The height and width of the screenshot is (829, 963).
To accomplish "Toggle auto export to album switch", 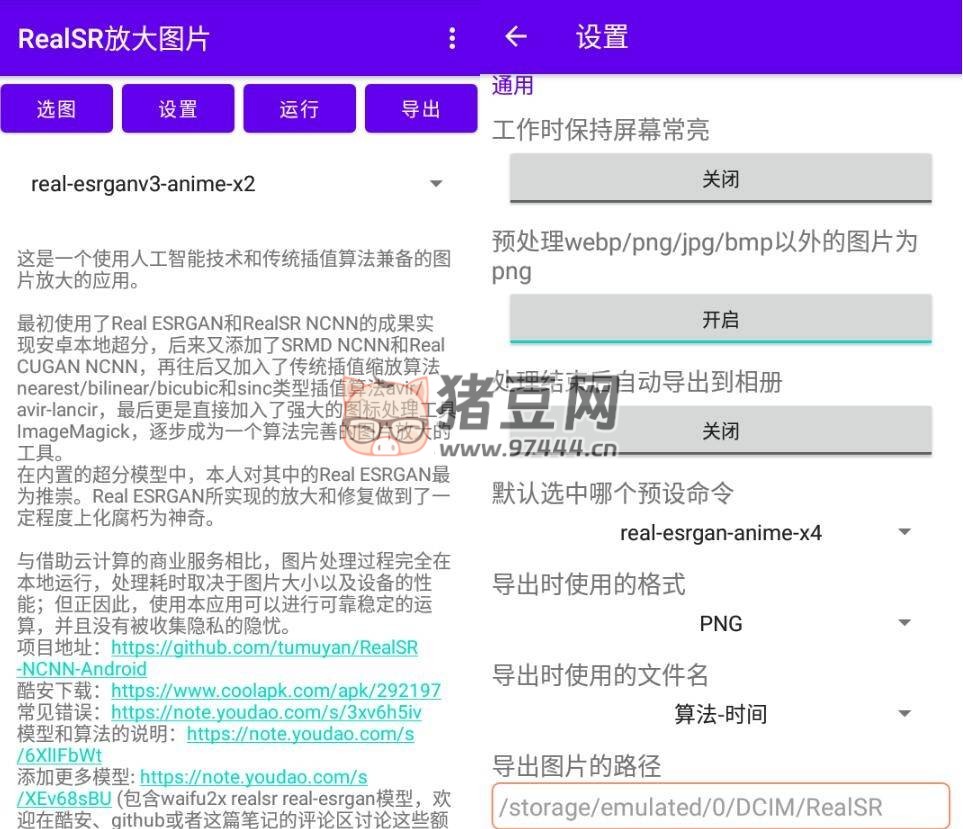I will (720, 431).
